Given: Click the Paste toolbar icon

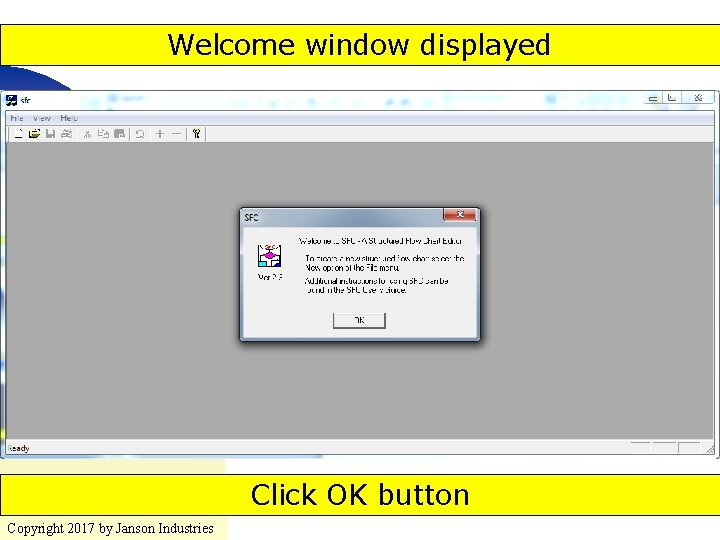Looking at the screenshot, I should pyautogui.click(x=119, y=134).
